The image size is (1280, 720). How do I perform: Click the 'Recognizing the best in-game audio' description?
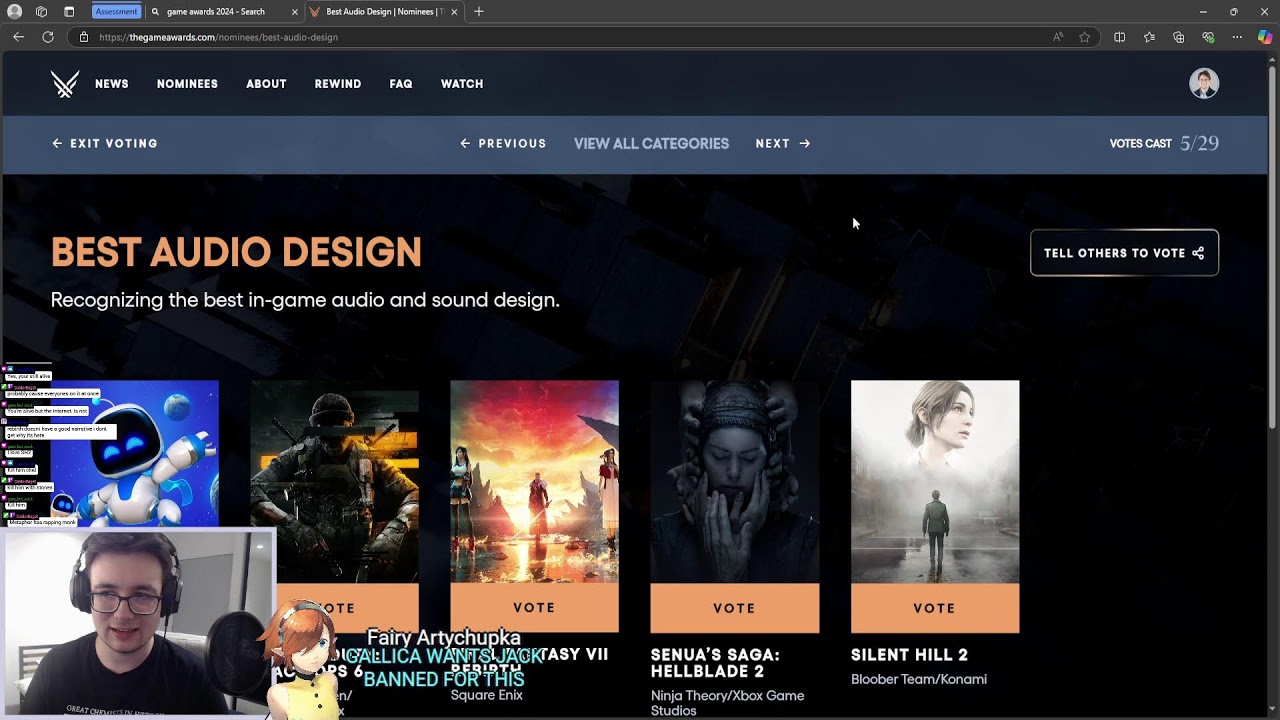305,300
